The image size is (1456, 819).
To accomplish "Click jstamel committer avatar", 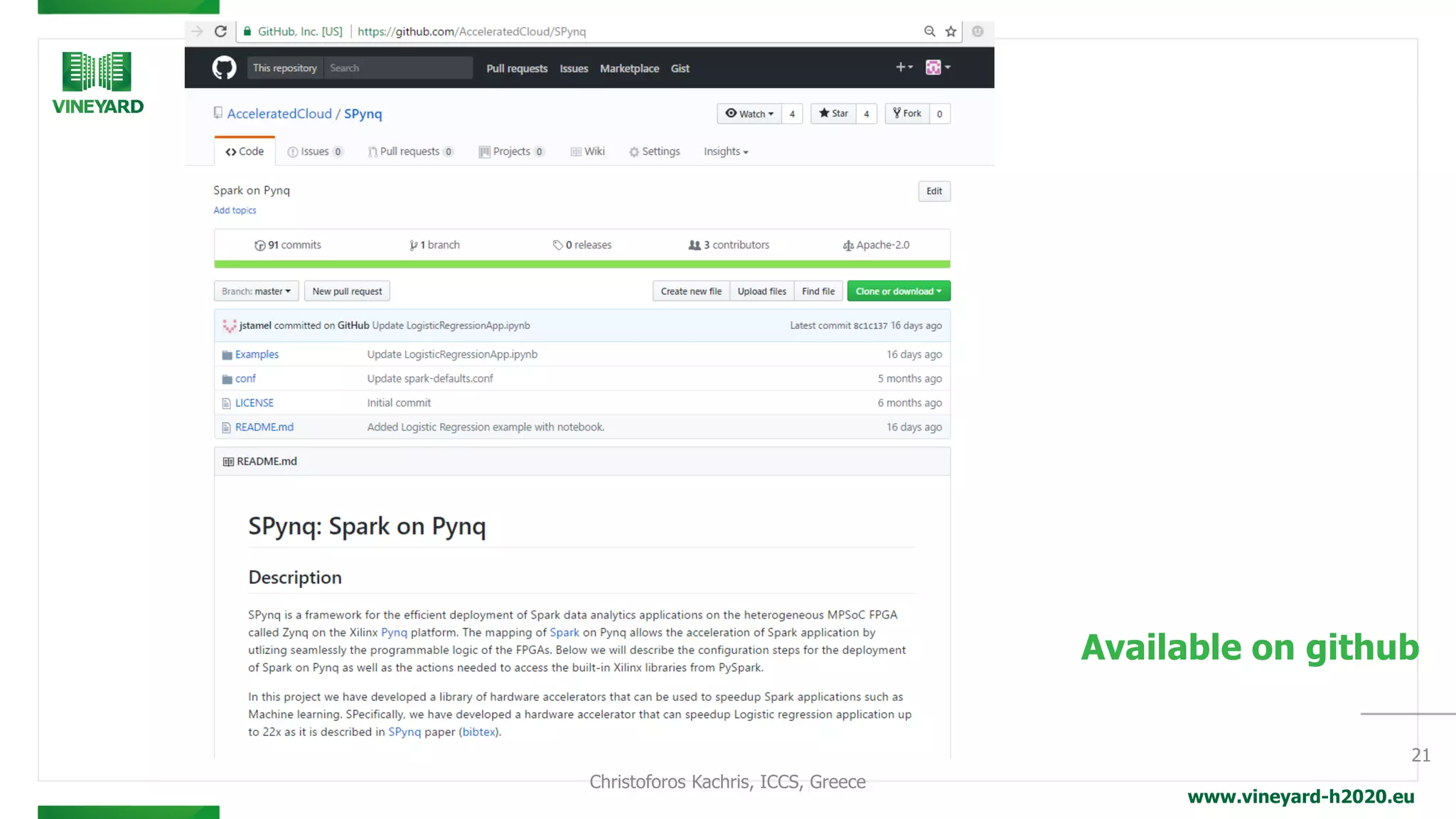I will (229, 326).
